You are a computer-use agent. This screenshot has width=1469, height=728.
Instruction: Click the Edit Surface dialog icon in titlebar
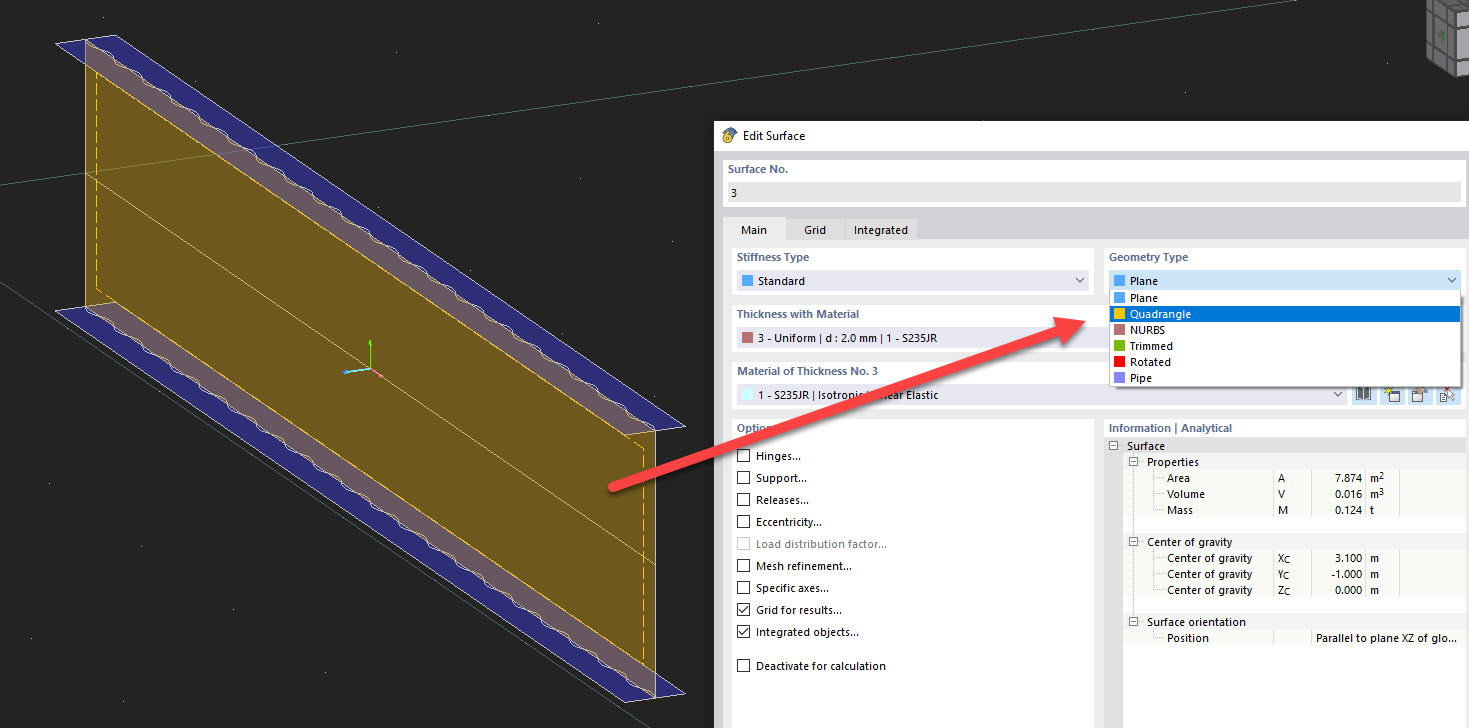(731, 135)
